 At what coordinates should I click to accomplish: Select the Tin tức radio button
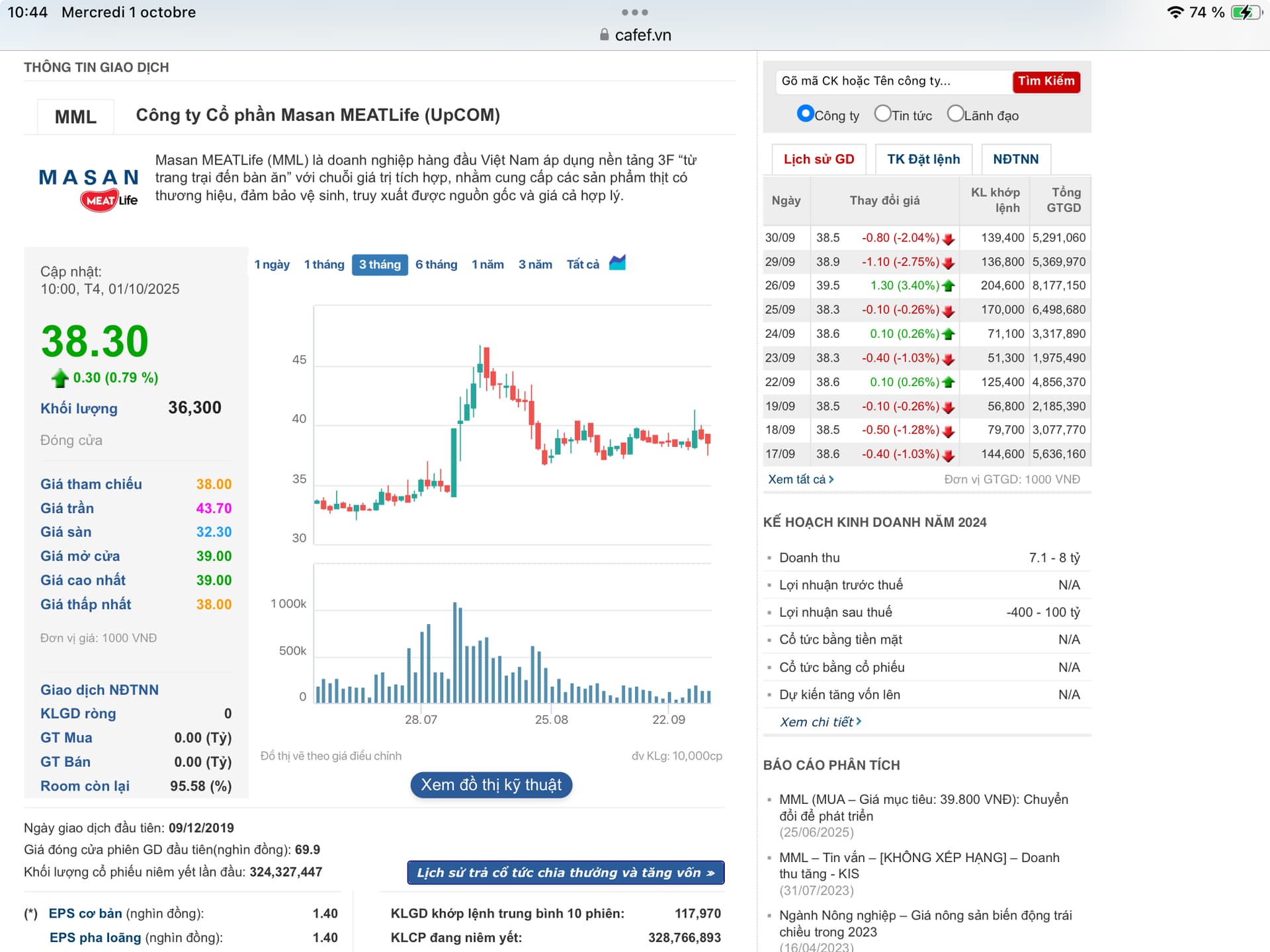click(882, 114)
